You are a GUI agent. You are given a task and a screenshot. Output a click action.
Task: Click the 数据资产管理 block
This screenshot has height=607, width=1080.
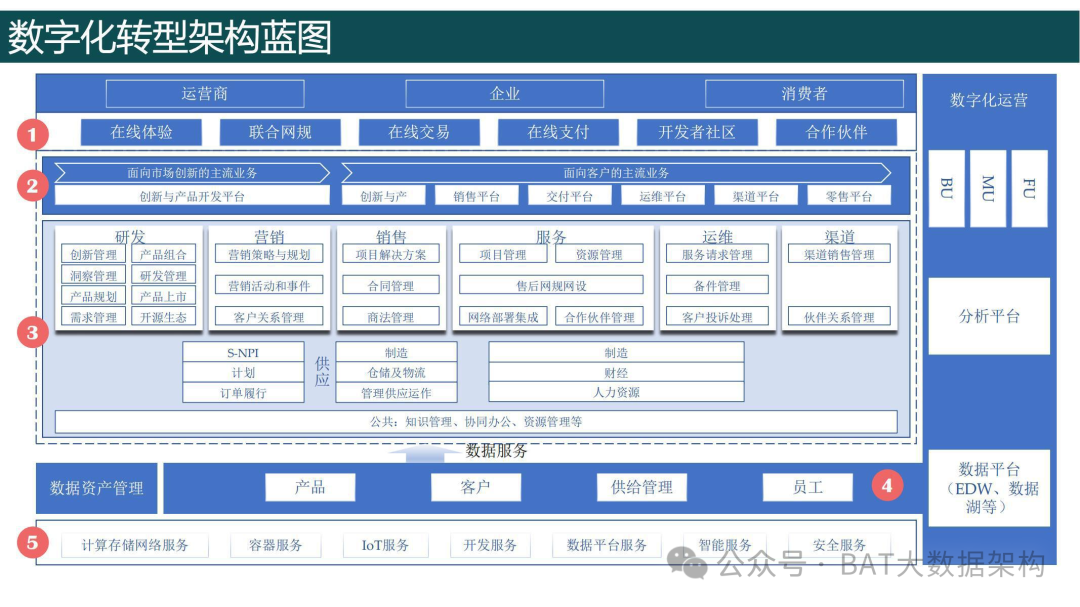(96, 488)
